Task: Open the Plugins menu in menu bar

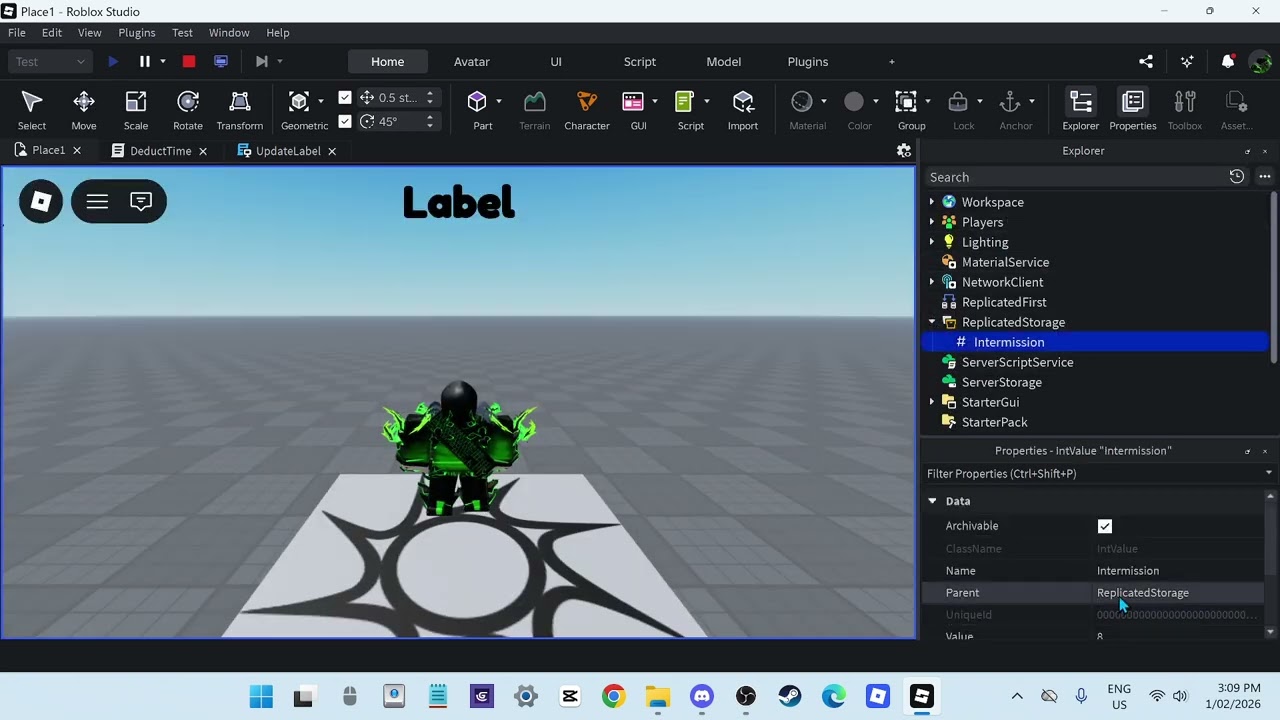Action: pos(137,33)
